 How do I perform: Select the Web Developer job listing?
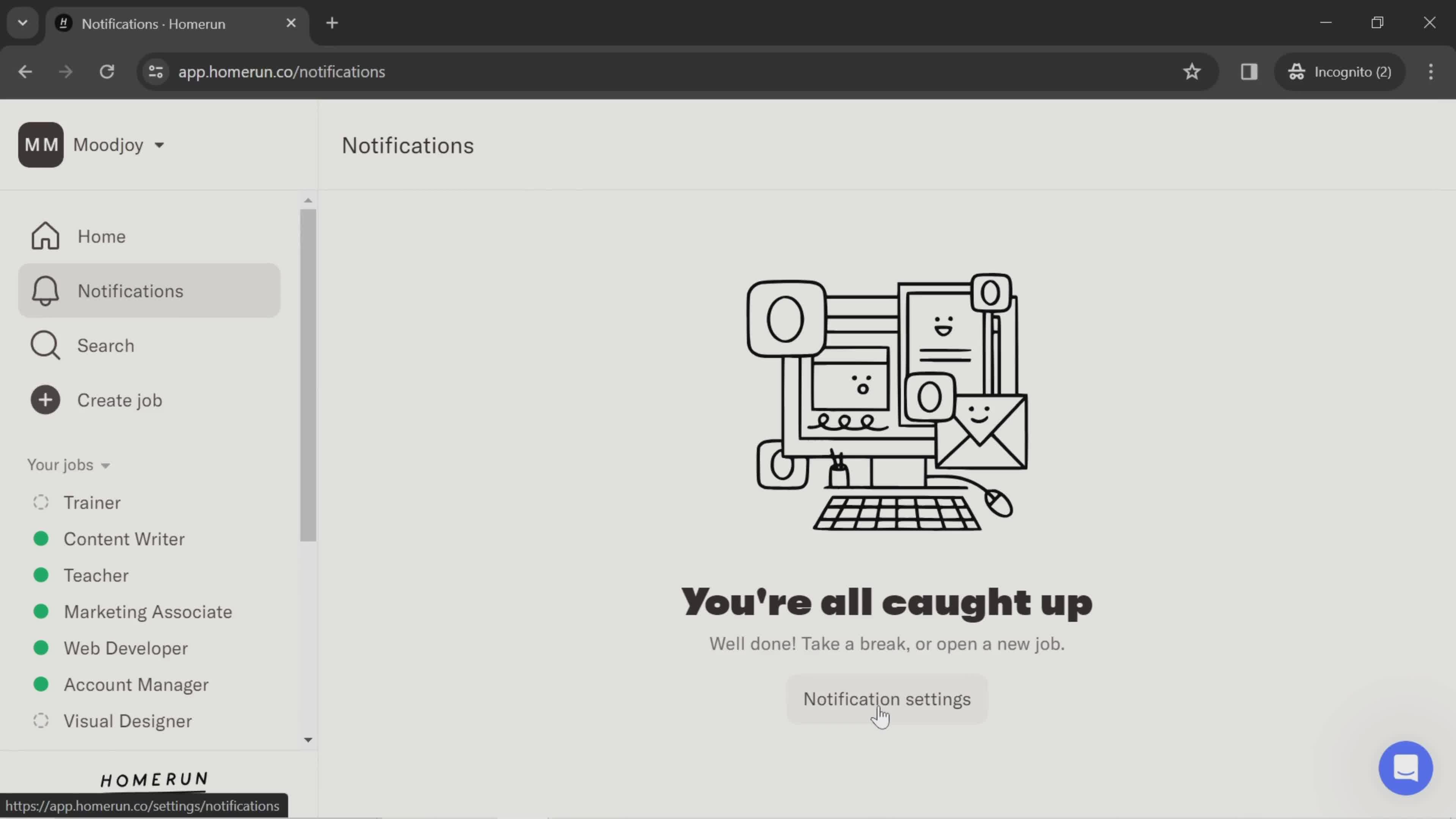[x=125, y=648]
